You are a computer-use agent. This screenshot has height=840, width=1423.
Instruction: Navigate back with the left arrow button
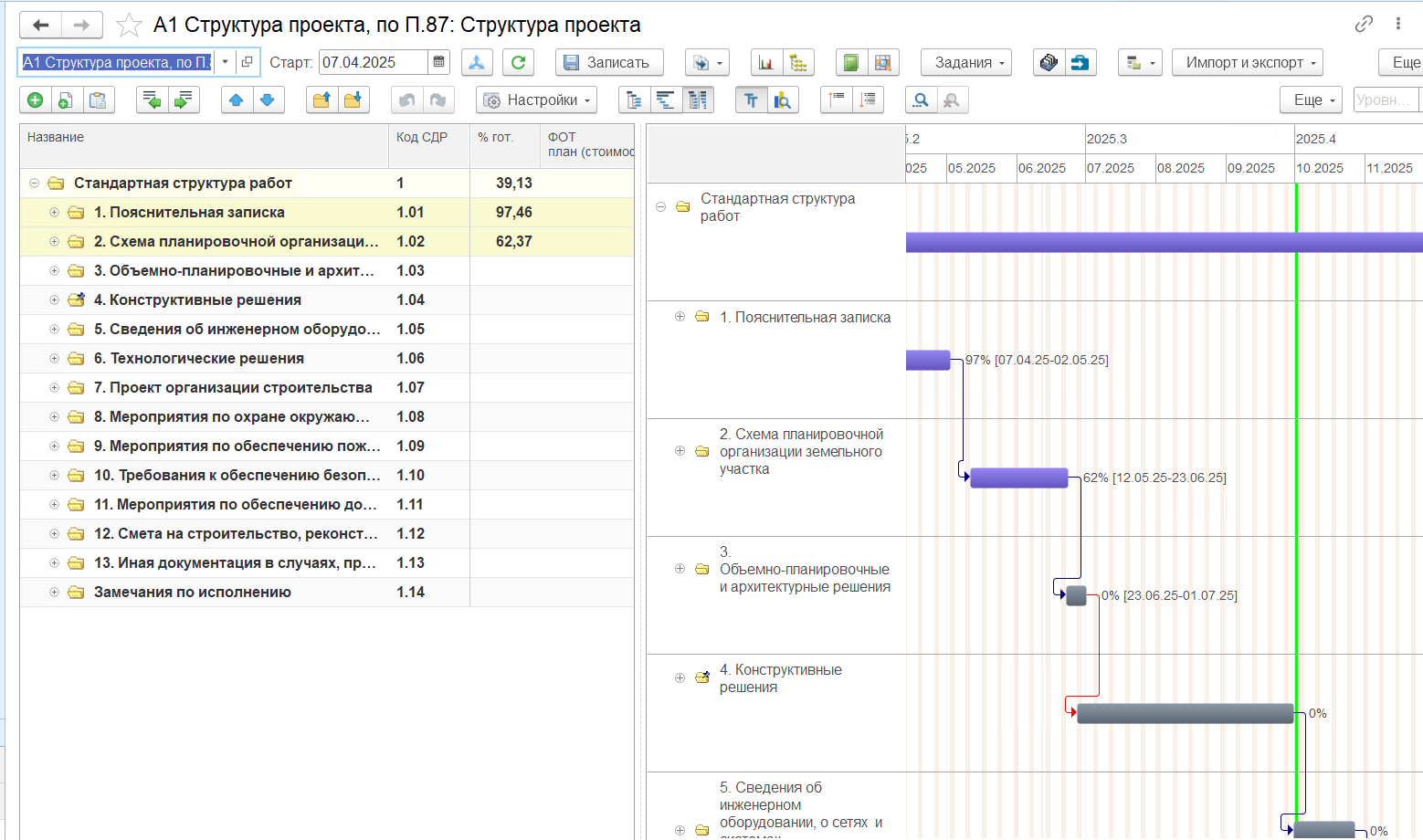pyautogui.click(x=40, y=25)
